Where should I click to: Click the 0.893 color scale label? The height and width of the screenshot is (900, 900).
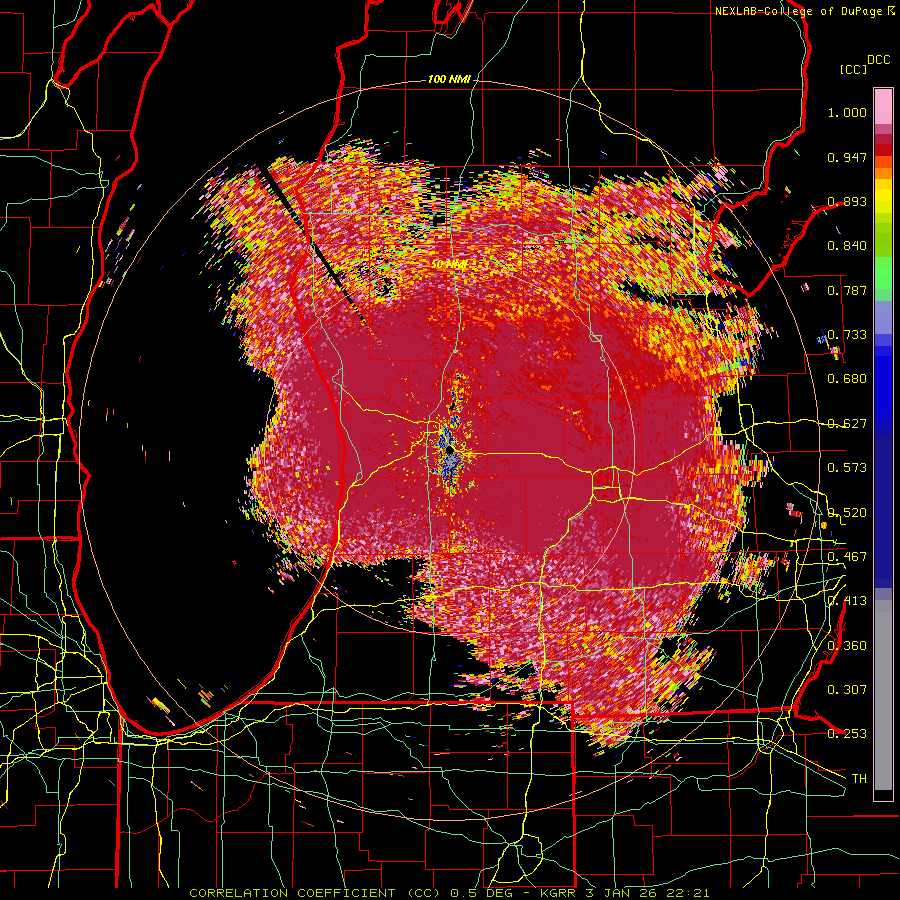click(847, 201)
